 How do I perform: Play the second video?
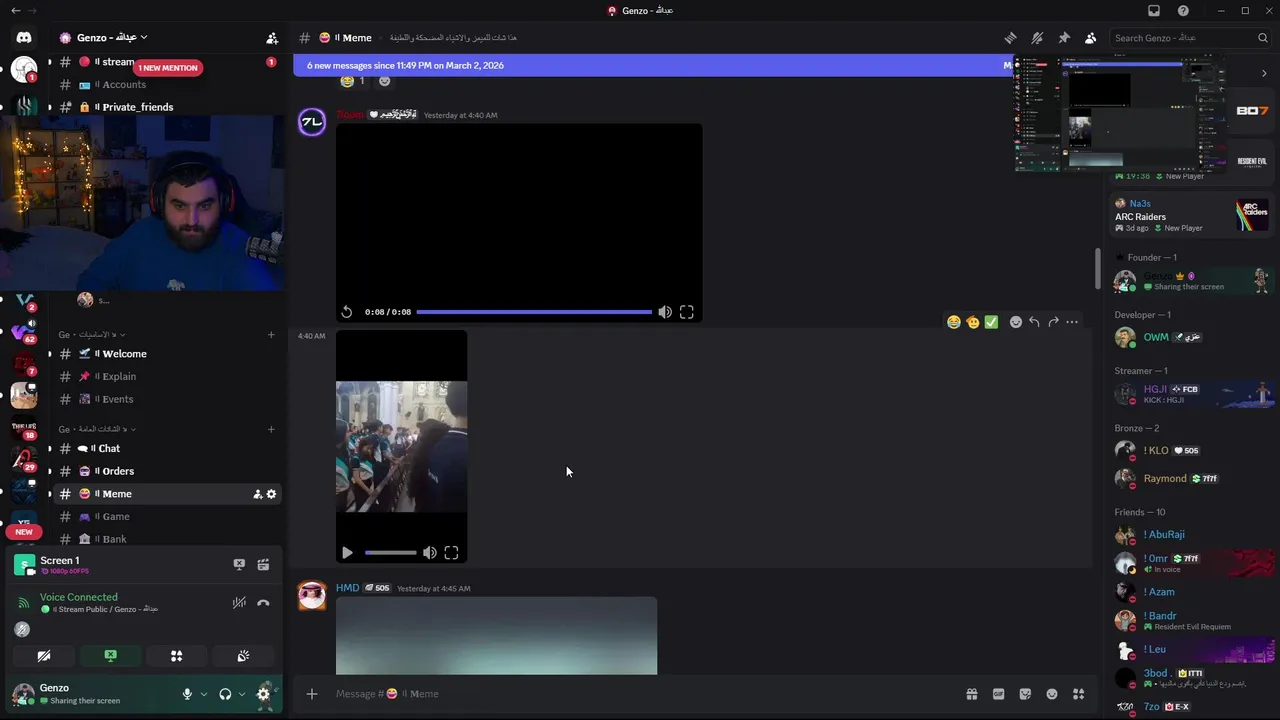point(347,552)
